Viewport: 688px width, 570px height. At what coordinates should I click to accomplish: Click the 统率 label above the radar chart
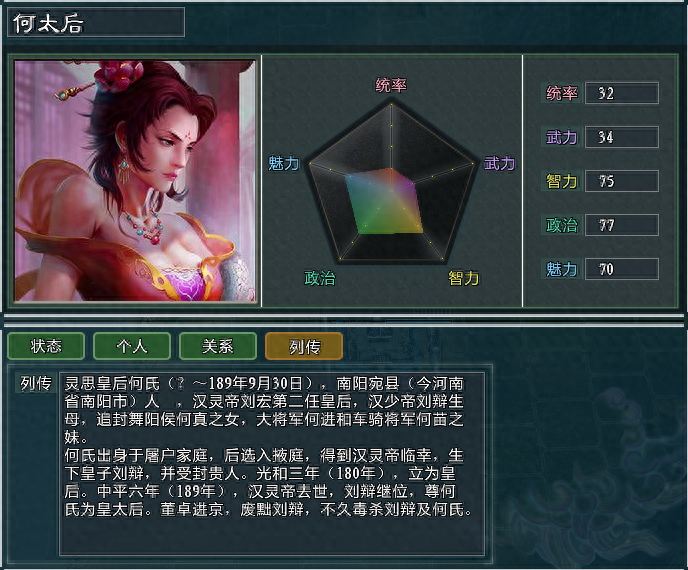(x=391, y=85)
